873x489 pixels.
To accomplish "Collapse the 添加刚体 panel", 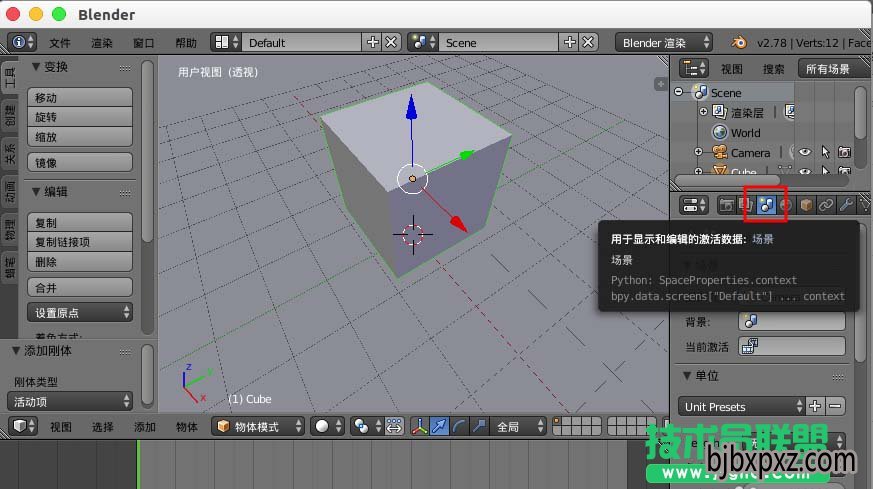I will coord(16,351).
